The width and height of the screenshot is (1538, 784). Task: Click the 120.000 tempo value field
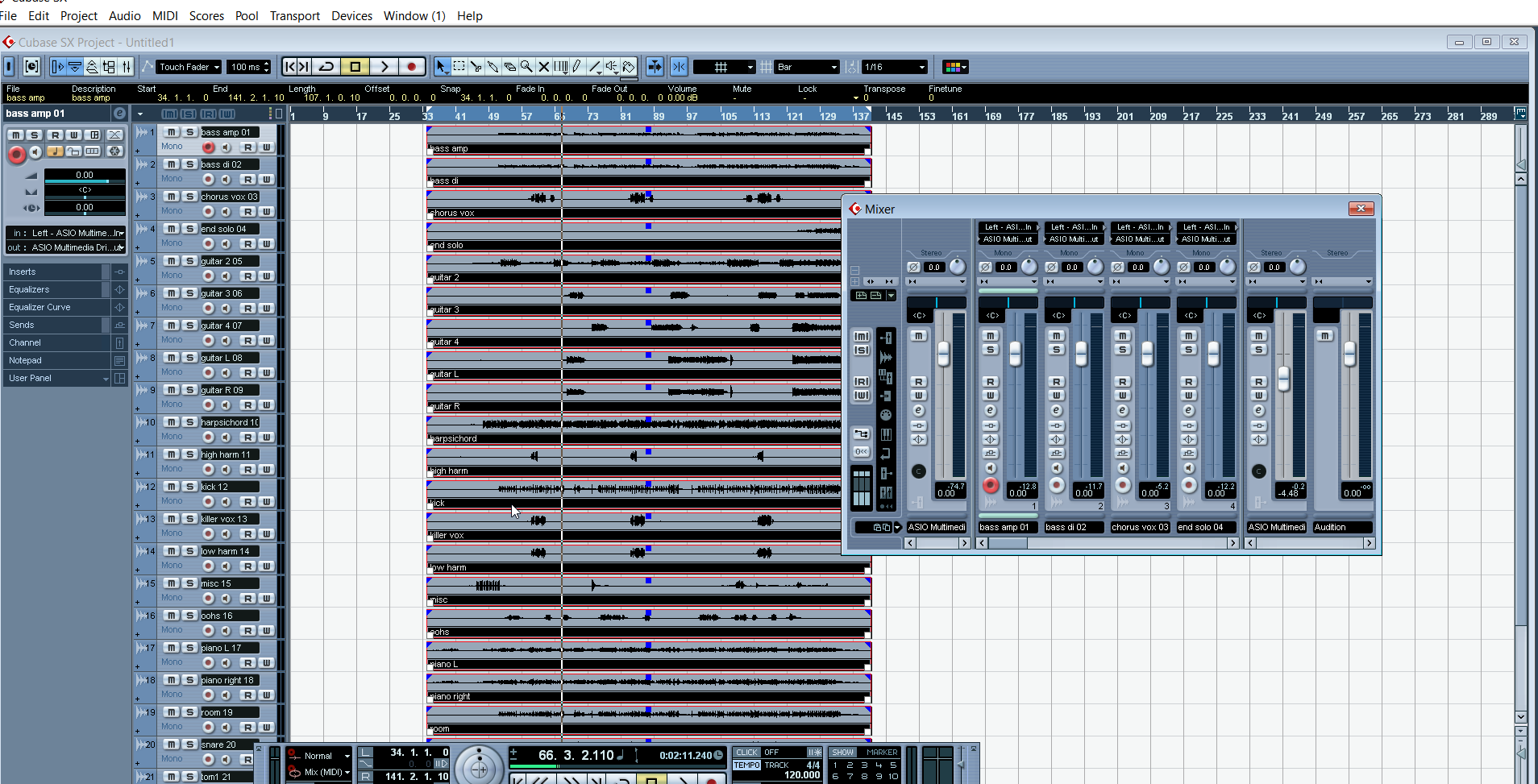[802, 775]
